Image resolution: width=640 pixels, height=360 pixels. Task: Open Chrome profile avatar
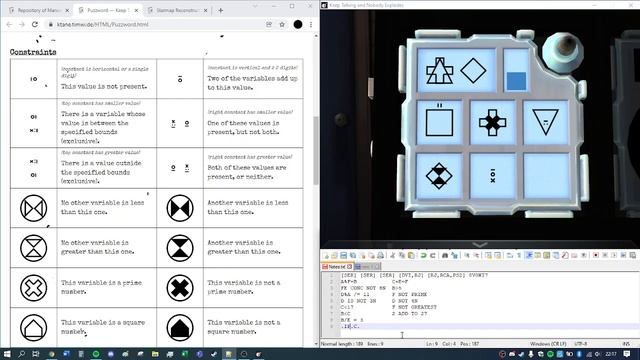298,24
